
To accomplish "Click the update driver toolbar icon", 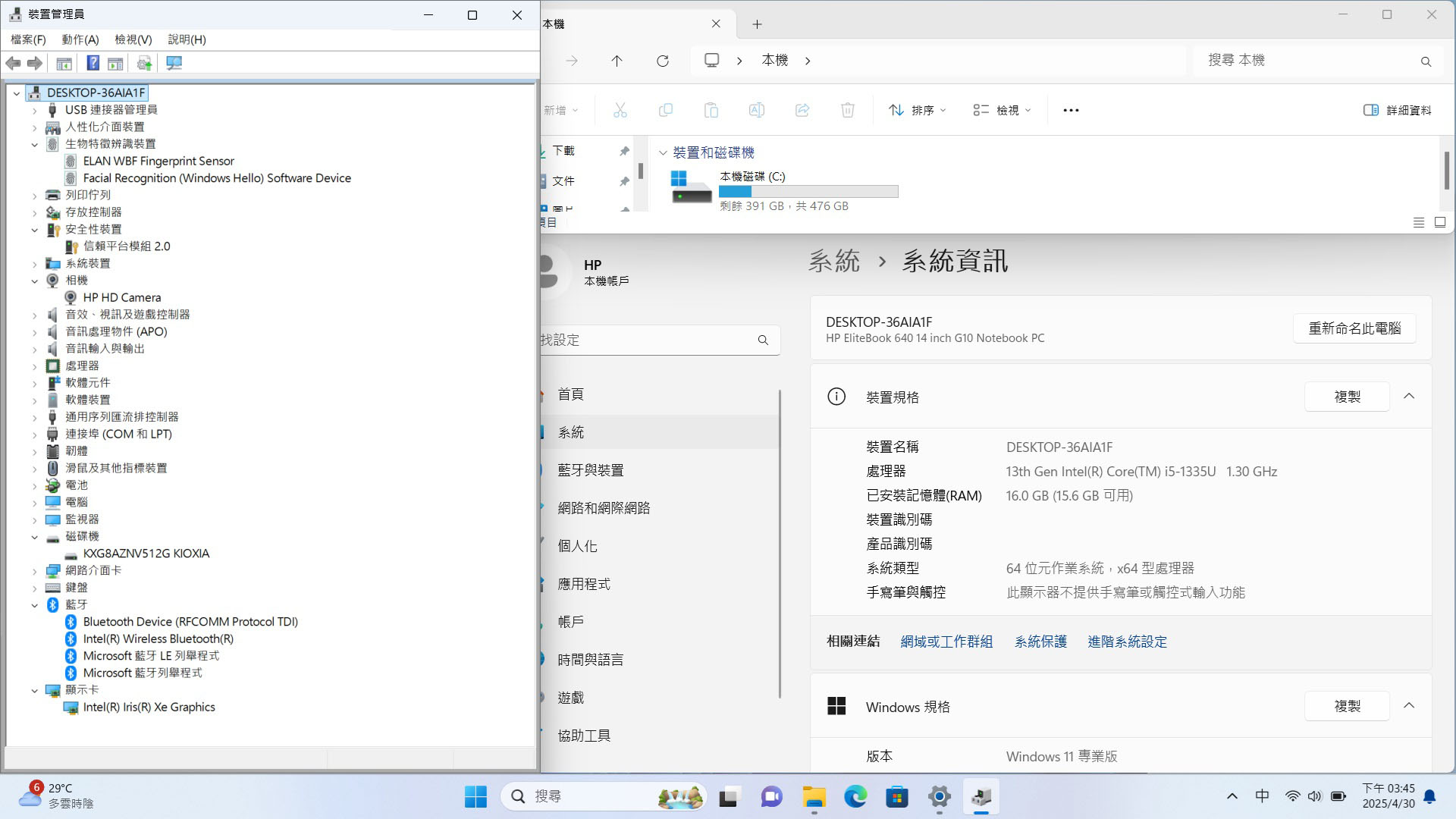I will (144, 63).
